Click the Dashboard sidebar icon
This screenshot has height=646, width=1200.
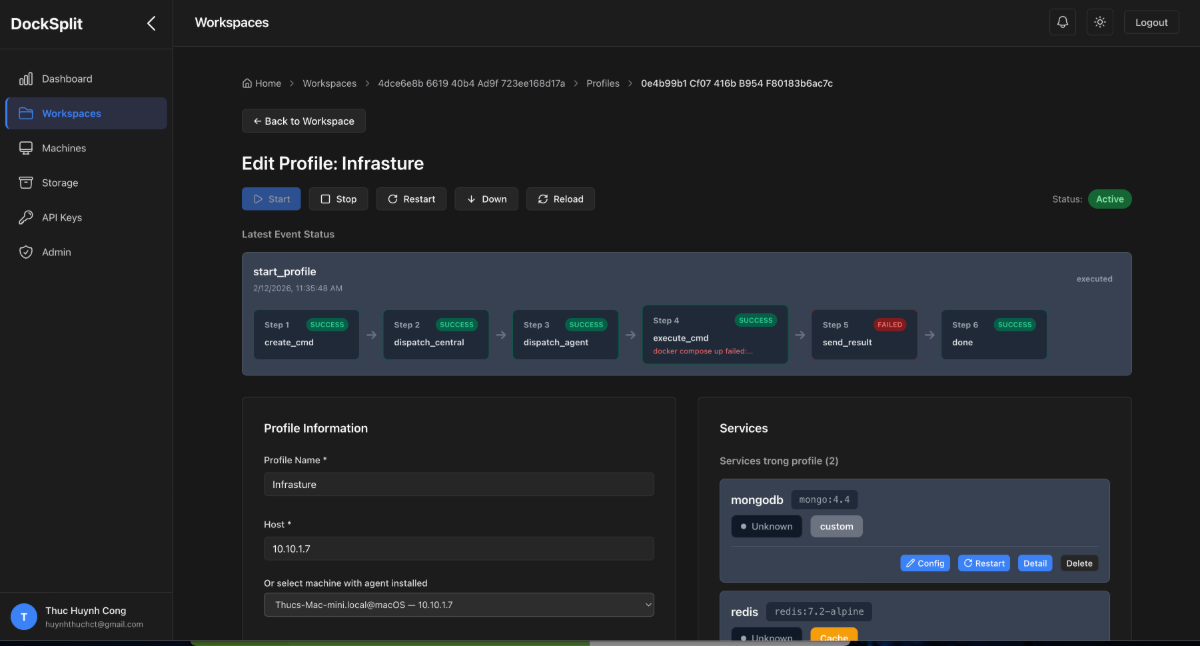click(x=26, y=78)
